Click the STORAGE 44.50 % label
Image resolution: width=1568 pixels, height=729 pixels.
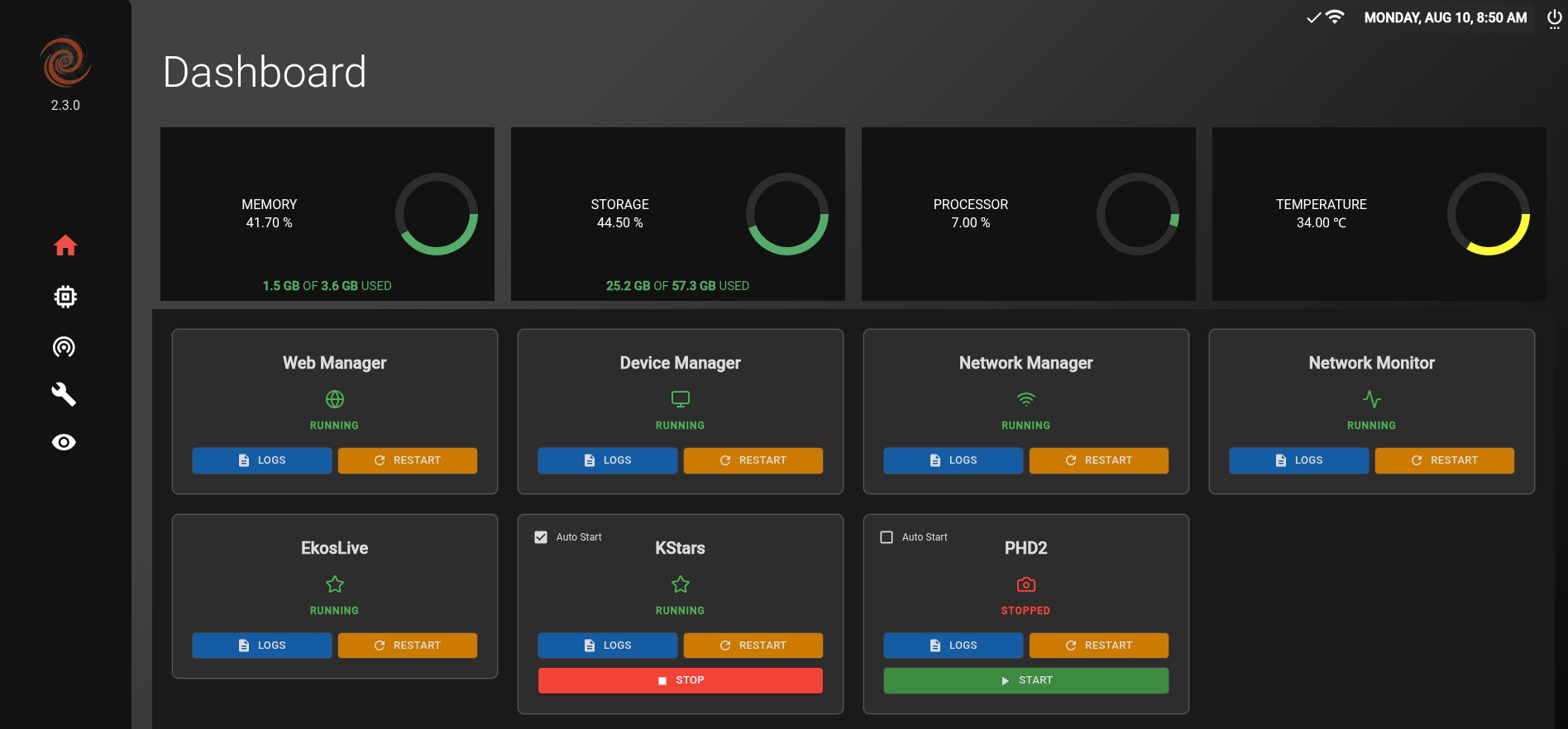tap(620, 213)
